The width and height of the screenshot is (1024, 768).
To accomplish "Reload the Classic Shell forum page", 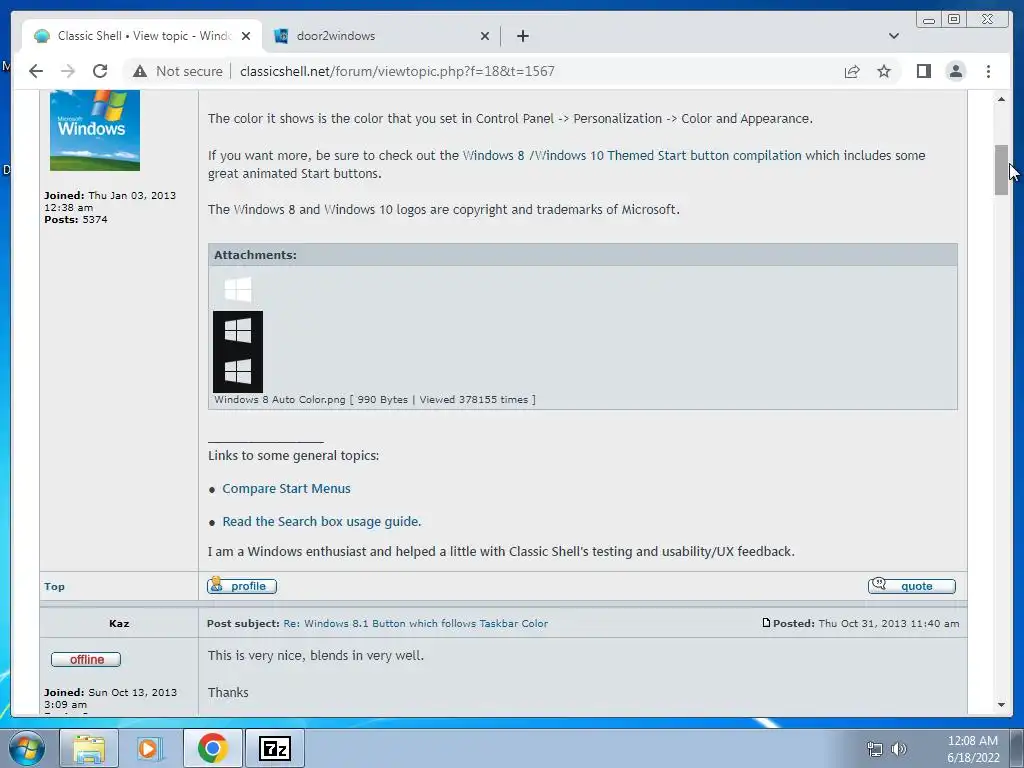I will (100, 71).
